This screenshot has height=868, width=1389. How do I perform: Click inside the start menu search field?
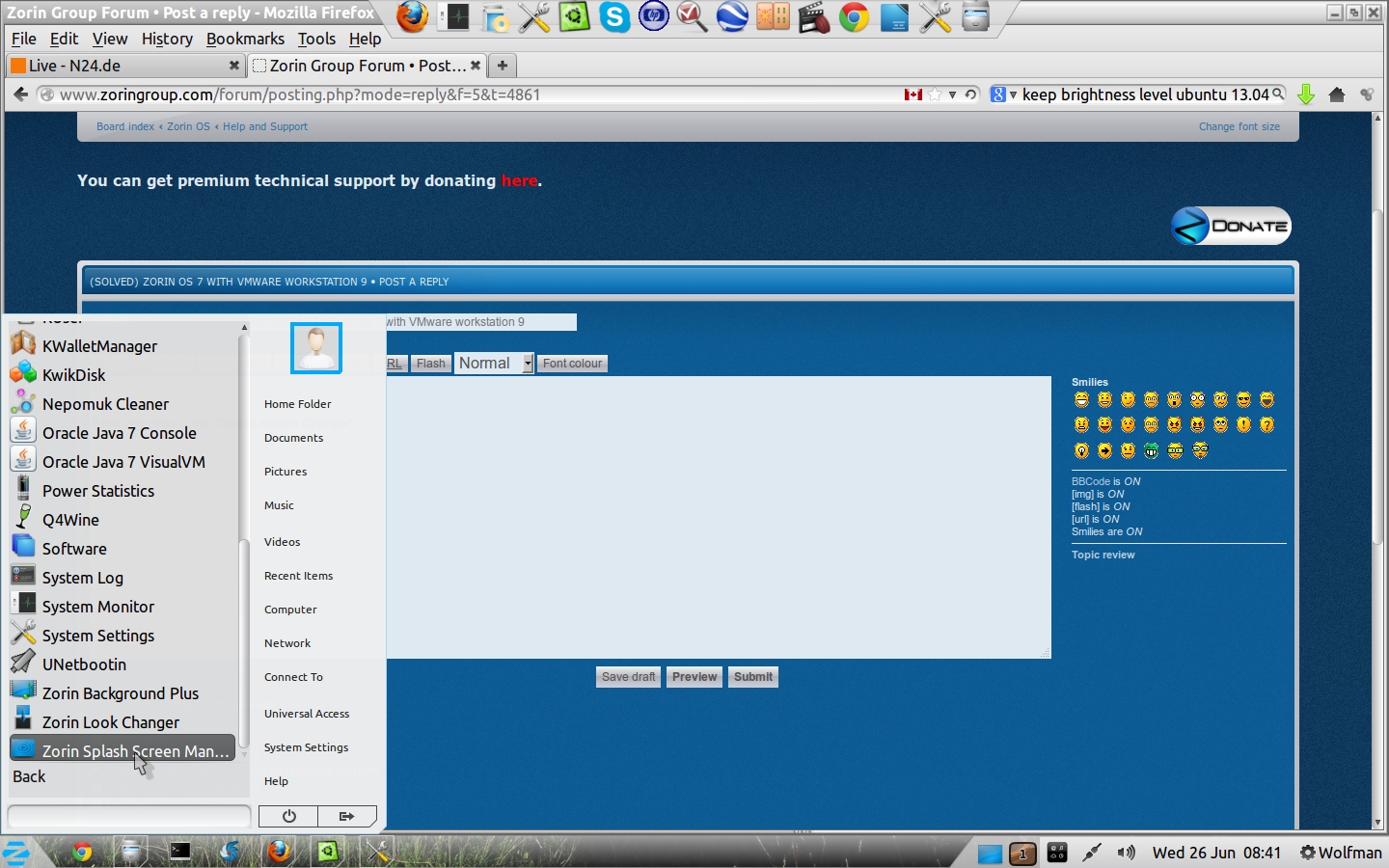129,816
